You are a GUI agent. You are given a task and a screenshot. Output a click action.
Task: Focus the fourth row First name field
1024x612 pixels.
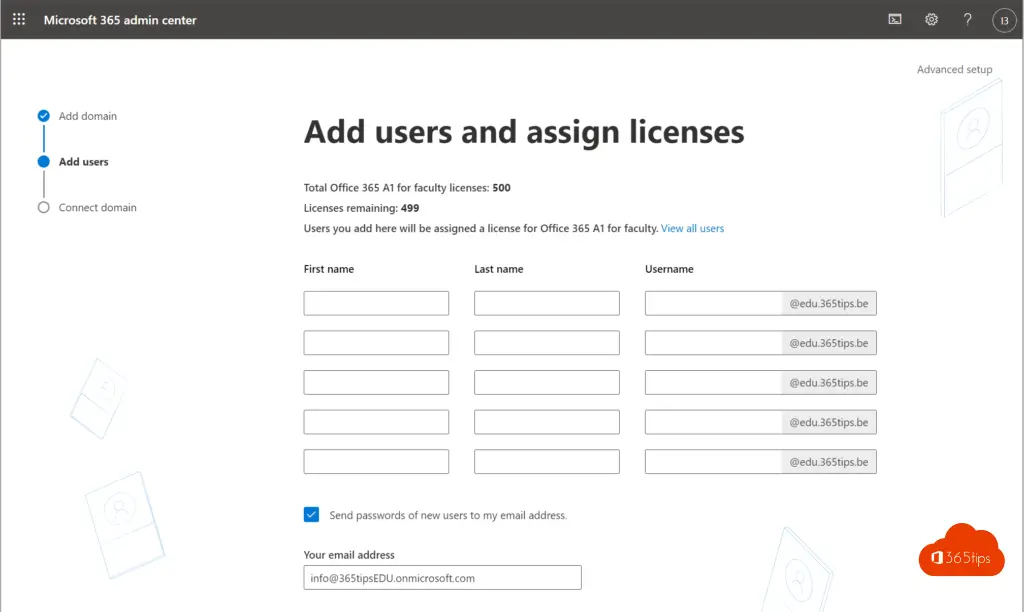click(376, 422)
